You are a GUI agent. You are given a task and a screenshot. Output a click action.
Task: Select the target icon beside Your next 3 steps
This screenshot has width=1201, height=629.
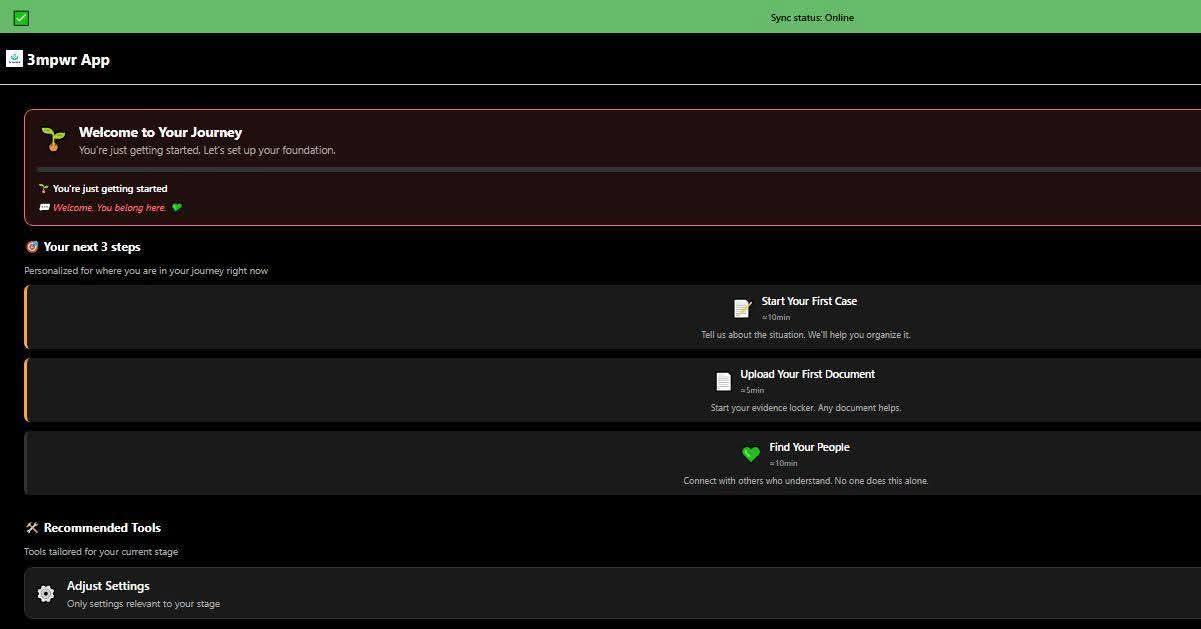31,246
